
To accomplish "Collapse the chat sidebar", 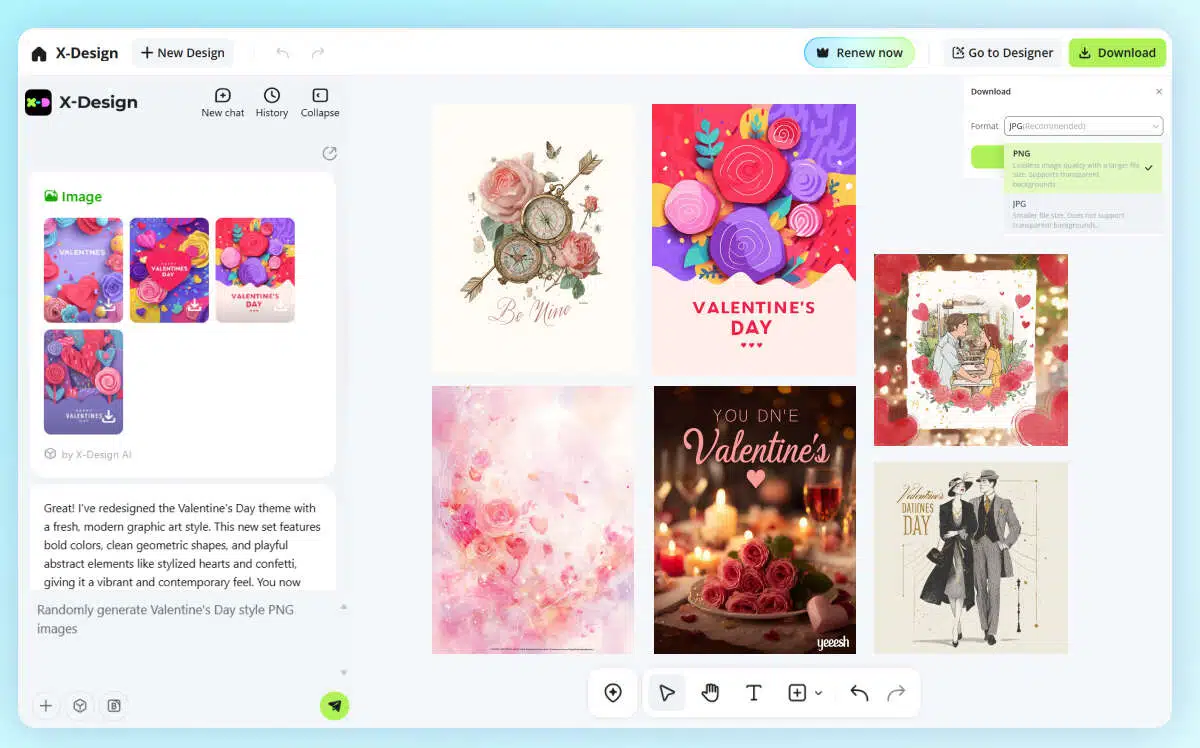I will point(320,102).
